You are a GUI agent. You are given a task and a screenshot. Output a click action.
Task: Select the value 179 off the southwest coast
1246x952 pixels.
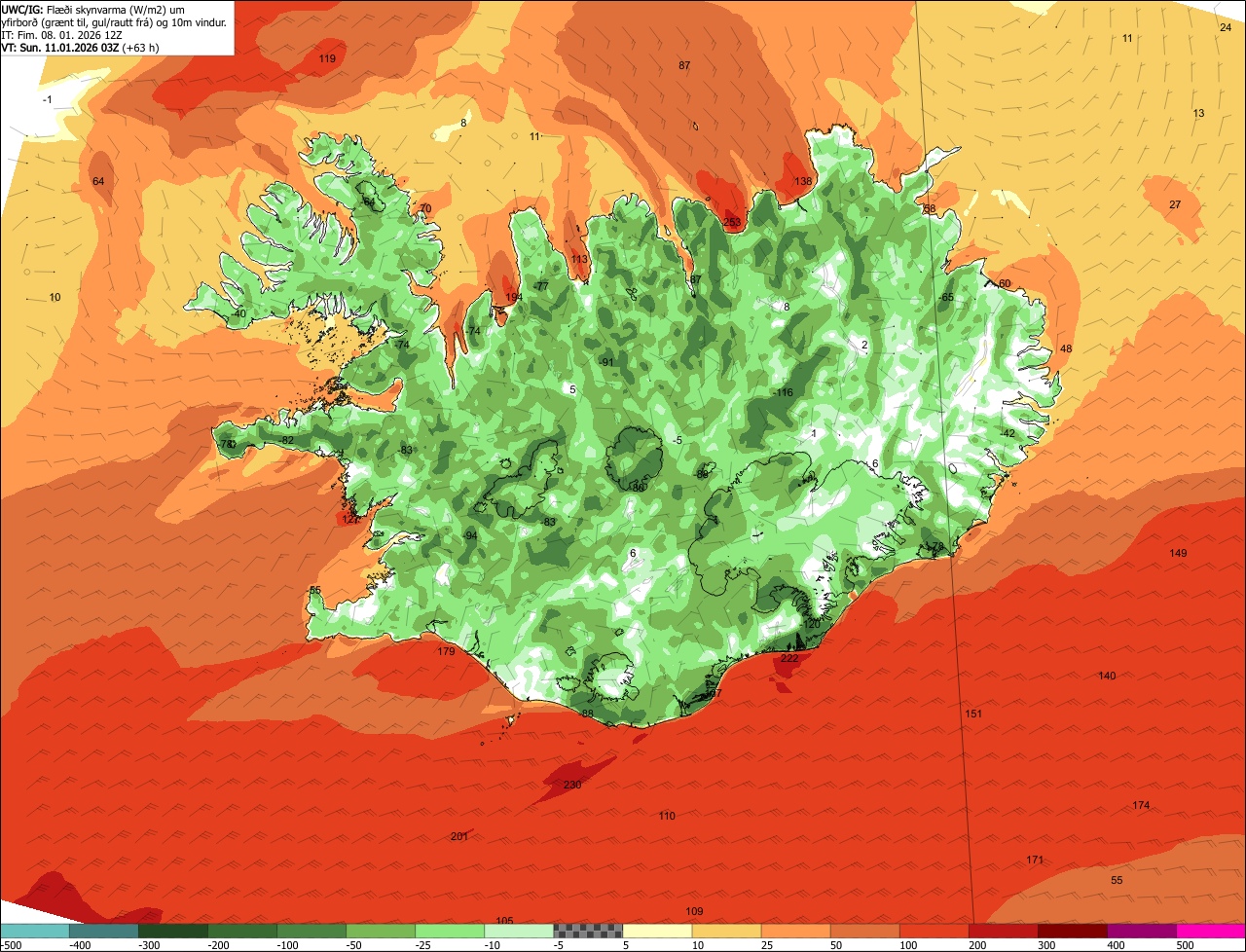point(446,651)
